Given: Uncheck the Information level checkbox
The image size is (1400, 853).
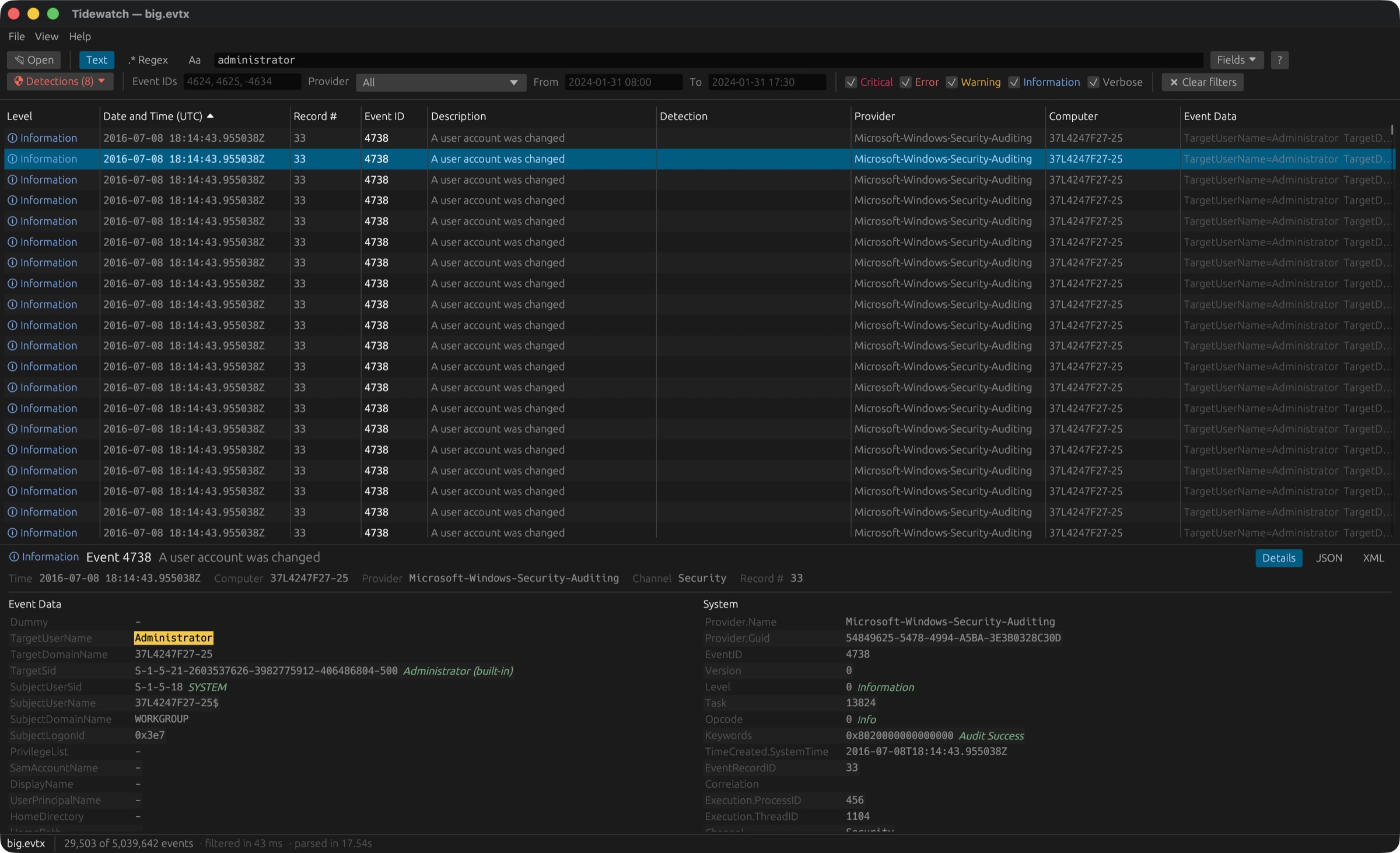Looking at the screenshot, I should (x=1014, y=82).
